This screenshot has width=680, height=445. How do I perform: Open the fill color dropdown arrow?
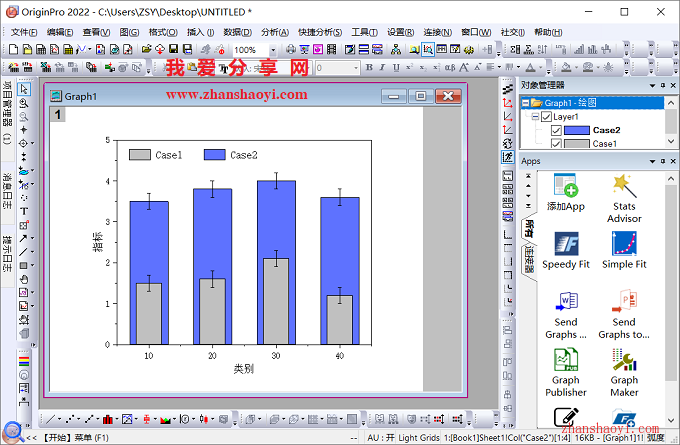click(x=576, y=68)
